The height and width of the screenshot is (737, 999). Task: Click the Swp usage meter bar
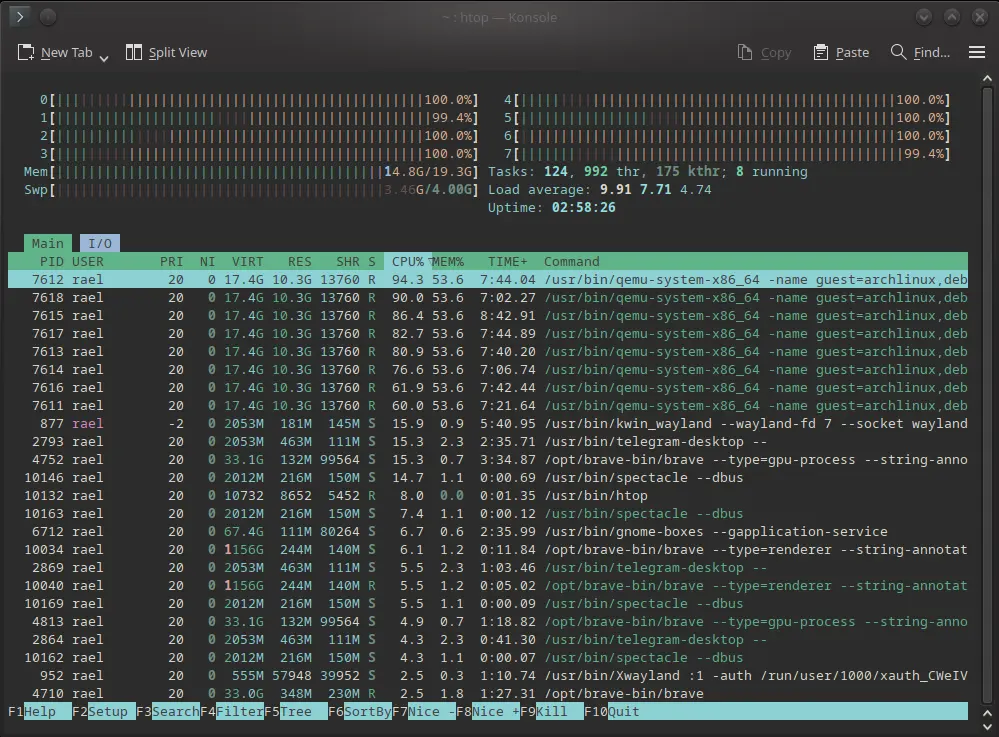coord(251,189)
